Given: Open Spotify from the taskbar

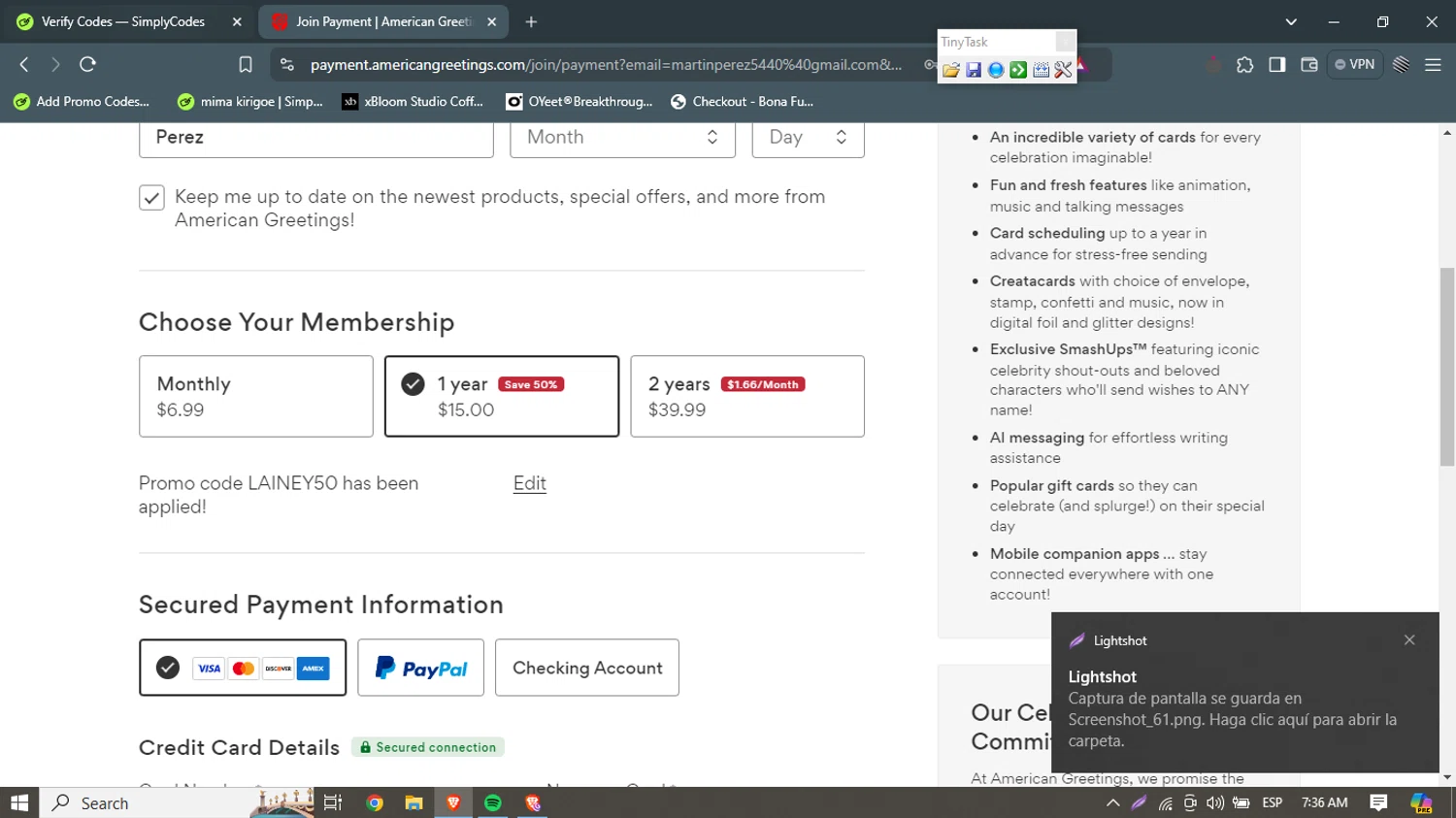Looking at the screenshot, I should 493,802.
